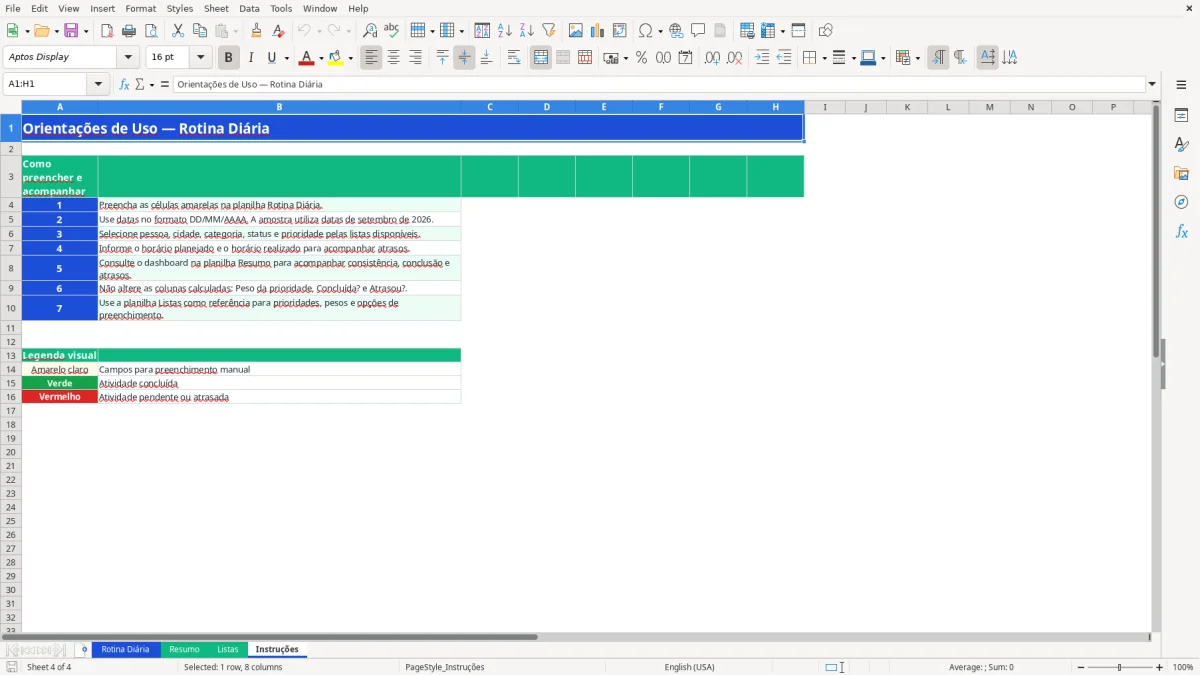This screenshot has width=1200, height=675.
Task: Apply the yellow background color swatch
Action: click(x=336, y=58)
